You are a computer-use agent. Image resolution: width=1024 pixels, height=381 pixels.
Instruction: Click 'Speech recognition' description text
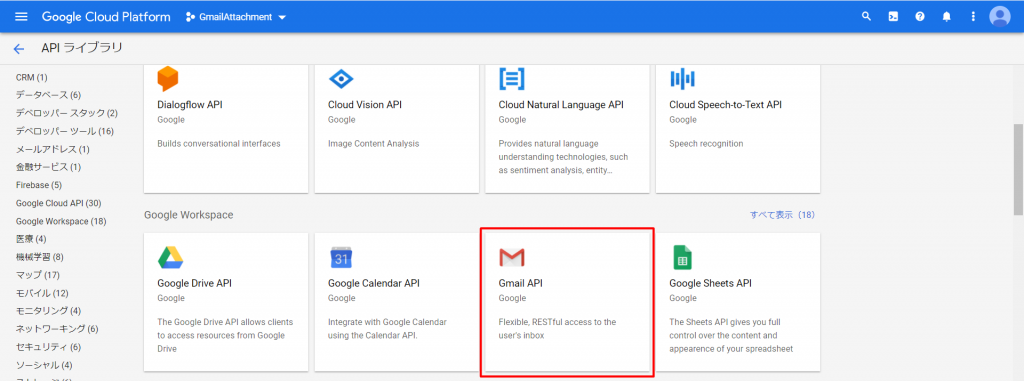(706, 144)
